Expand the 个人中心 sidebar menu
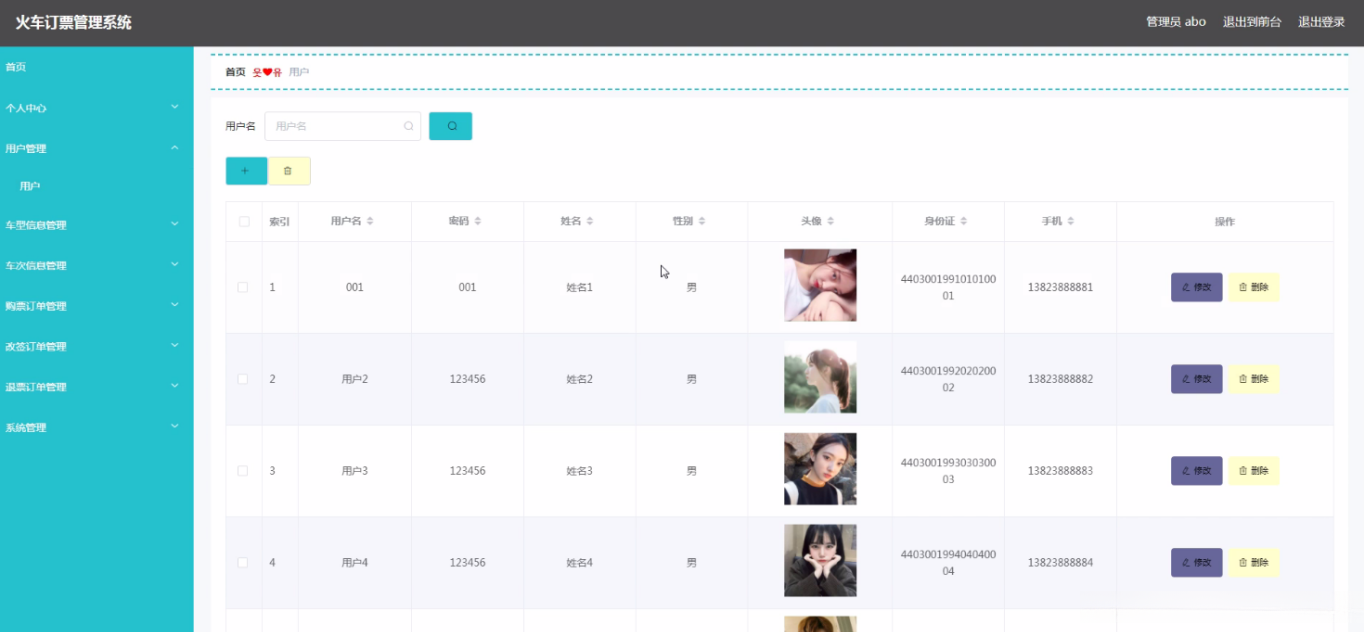Image resolution: width=1364 pixels, height=632 pixels. (97, 108)
